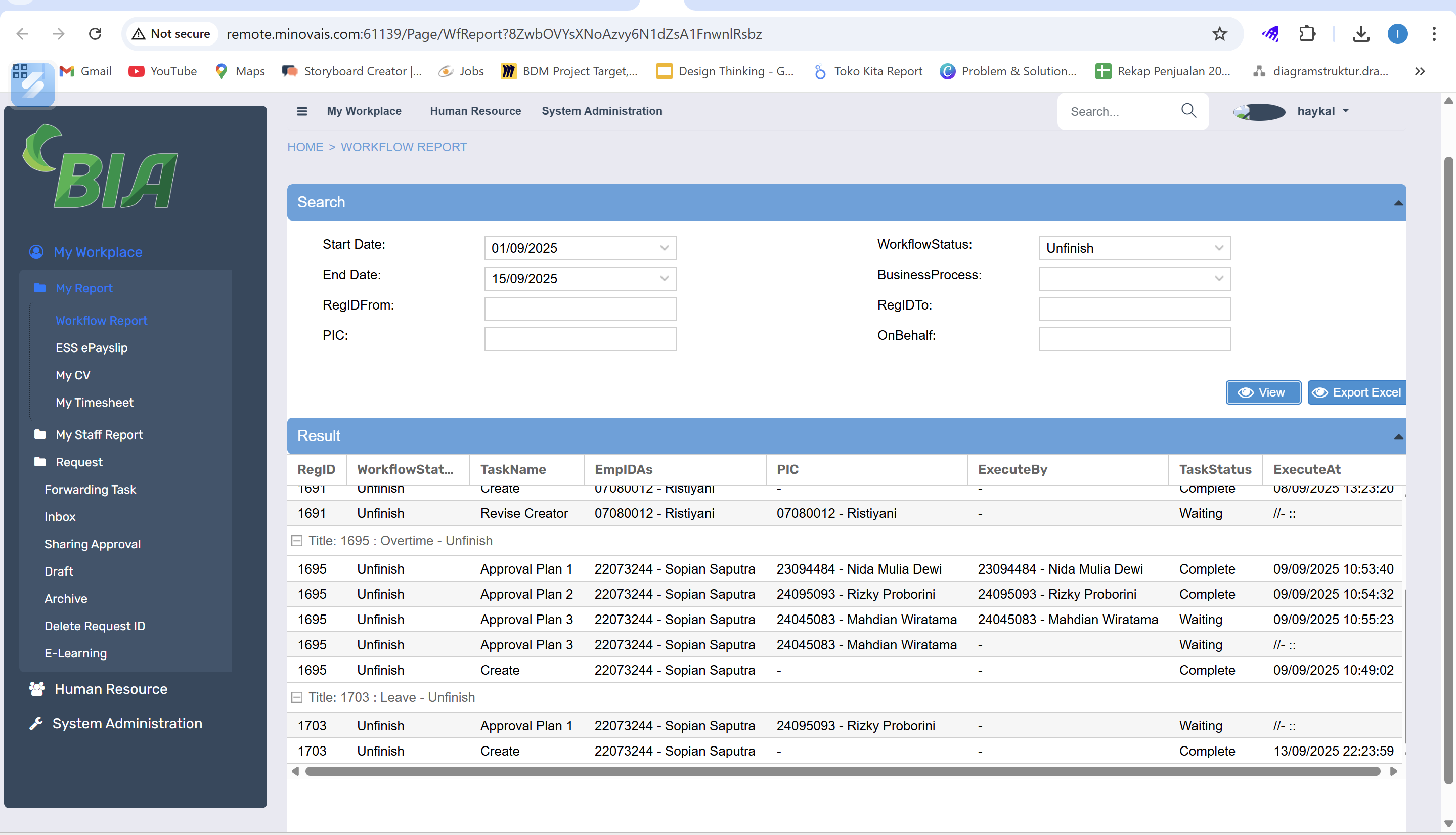
Task: Open Start Date picker dropdown
Action: point(664,248)
